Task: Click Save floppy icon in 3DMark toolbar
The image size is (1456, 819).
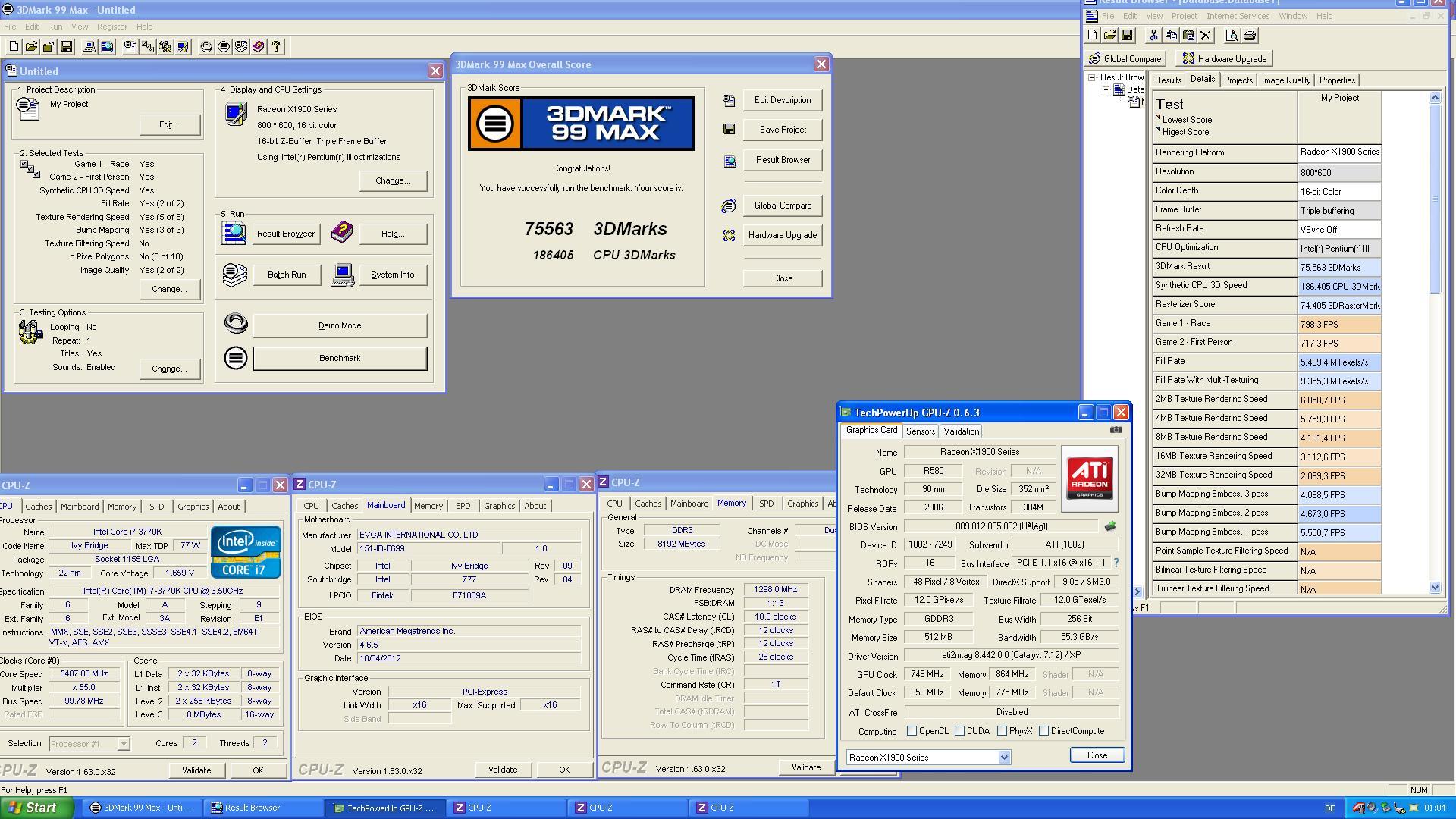Action: (66, 47)
